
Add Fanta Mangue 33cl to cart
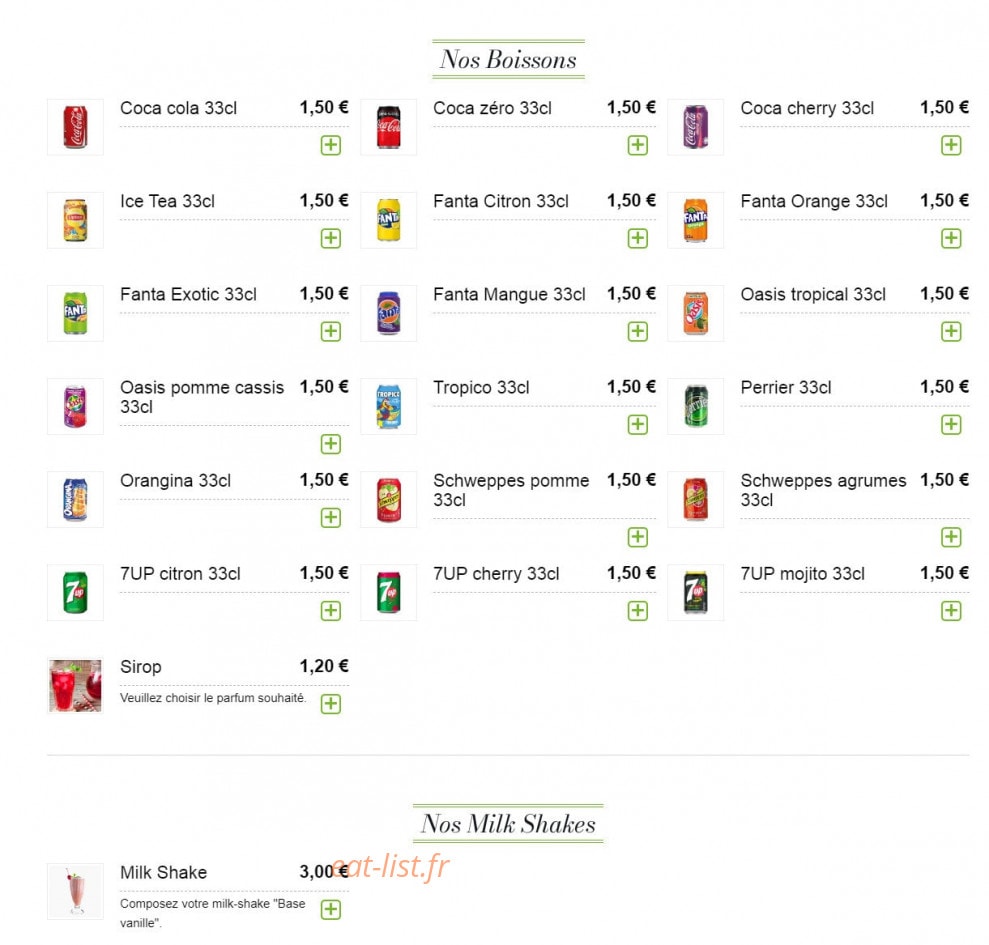[x=638, y=331]
